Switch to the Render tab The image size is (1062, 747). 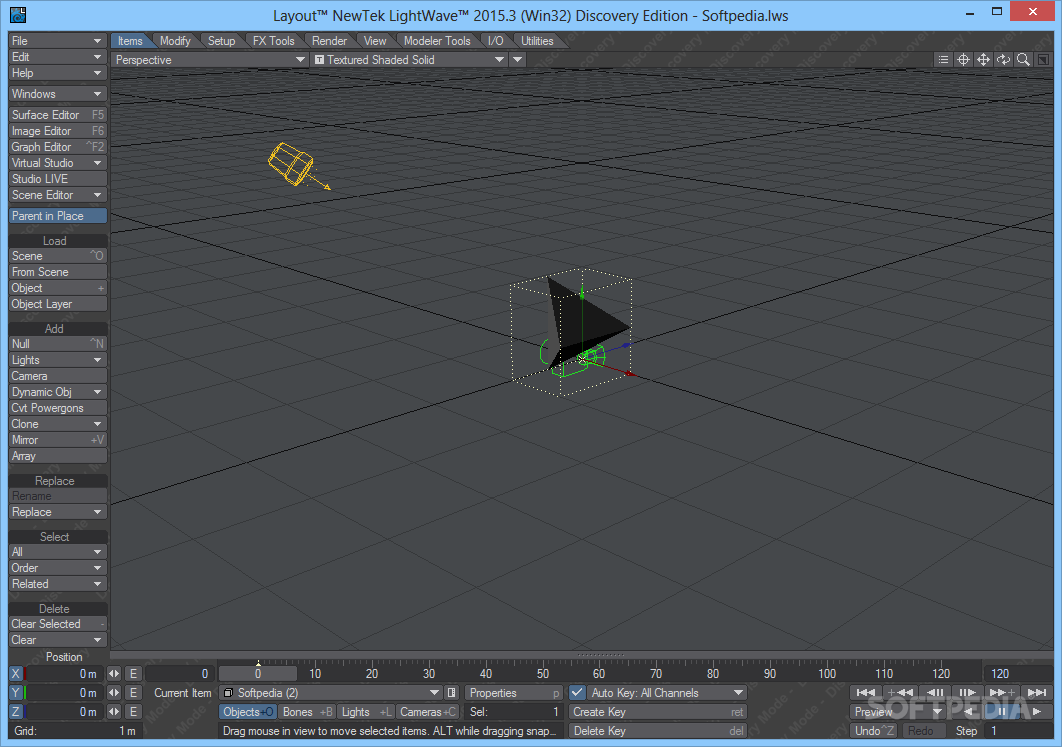pos(329,41)
